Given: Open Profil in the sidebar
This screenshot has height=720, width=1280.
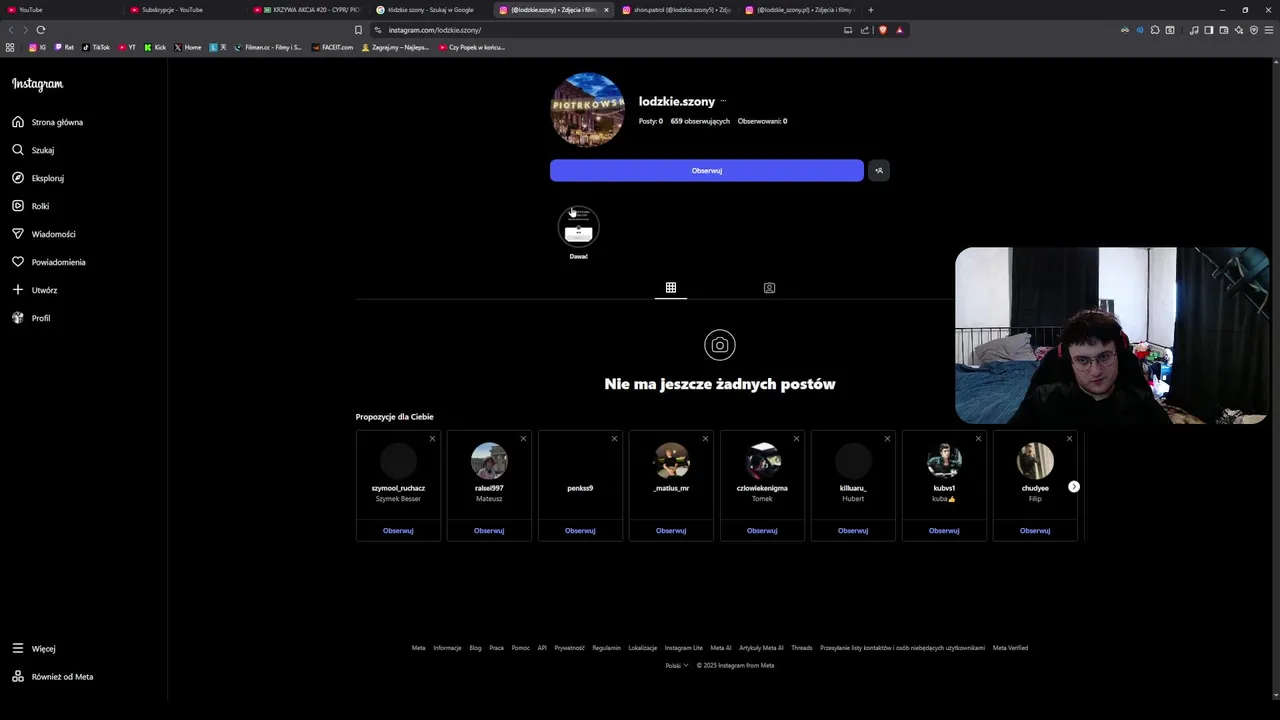Looking at the screenshot, I should pos(31,318).
